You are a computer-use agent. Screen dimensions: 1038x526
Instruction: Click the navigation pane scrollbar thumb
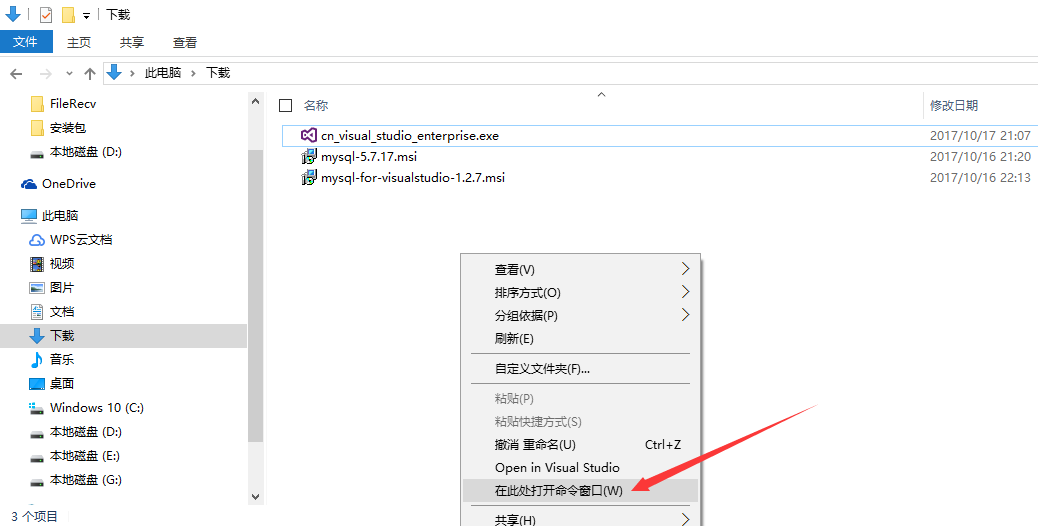pyautogui.click(x=256, y=296)
